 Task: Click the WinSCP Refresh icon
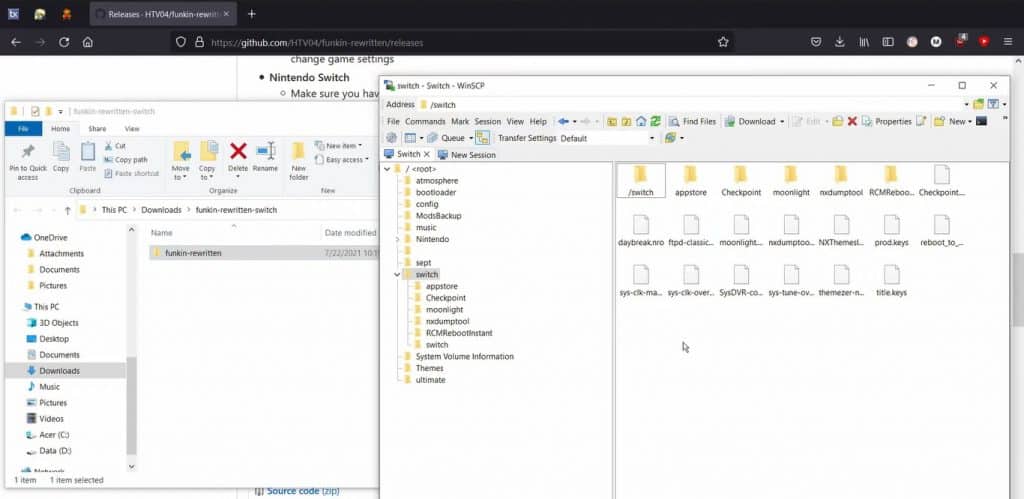(656, 121)
